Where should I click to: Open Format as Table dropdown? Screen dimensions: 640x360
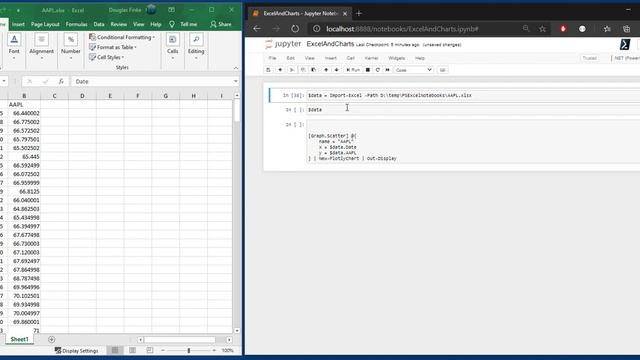click(x=113, y=47)
